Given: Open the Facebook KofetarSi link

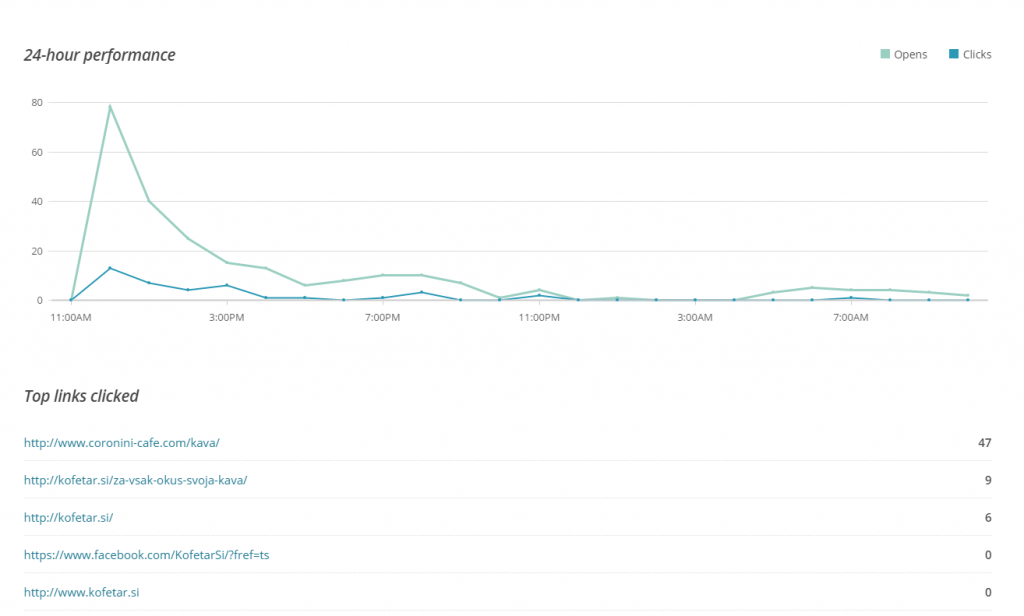Looking at the screenshot, I should [146, 554].
